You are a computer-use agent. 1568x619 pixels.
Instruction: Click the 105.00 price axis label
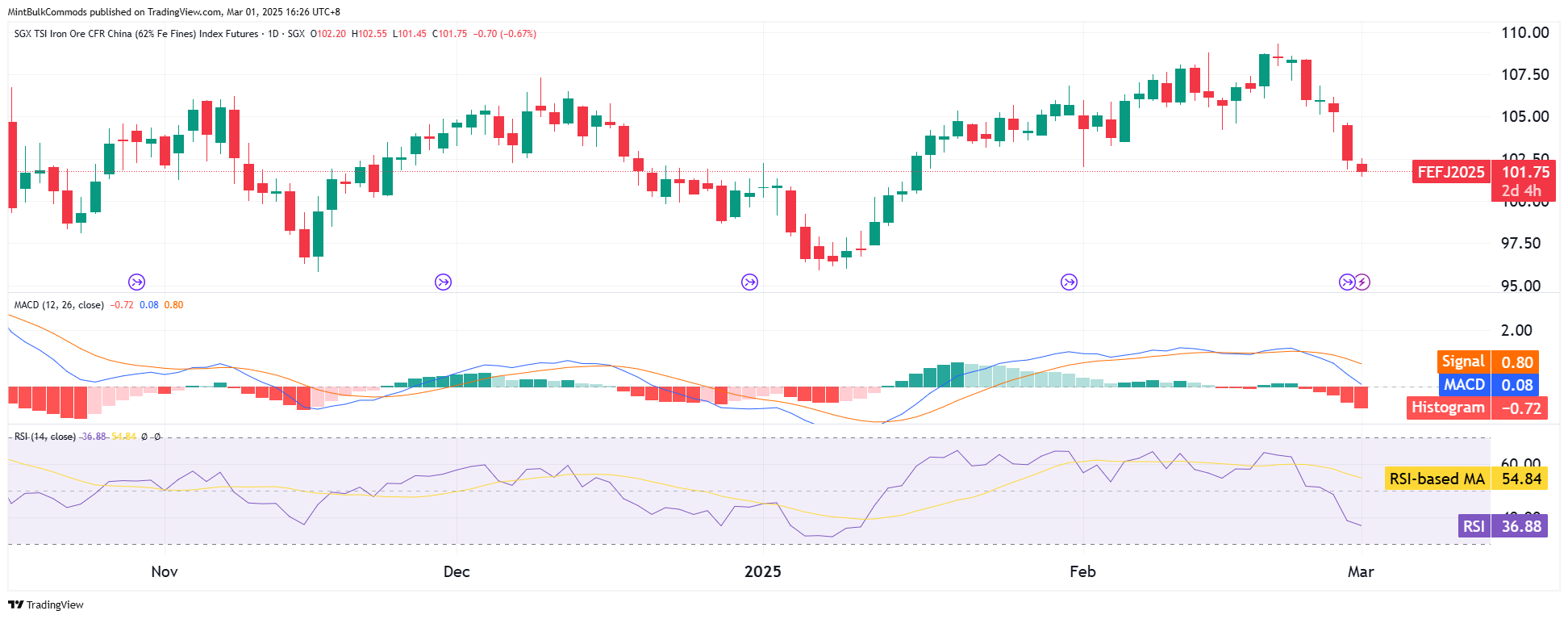(1524, 117)
